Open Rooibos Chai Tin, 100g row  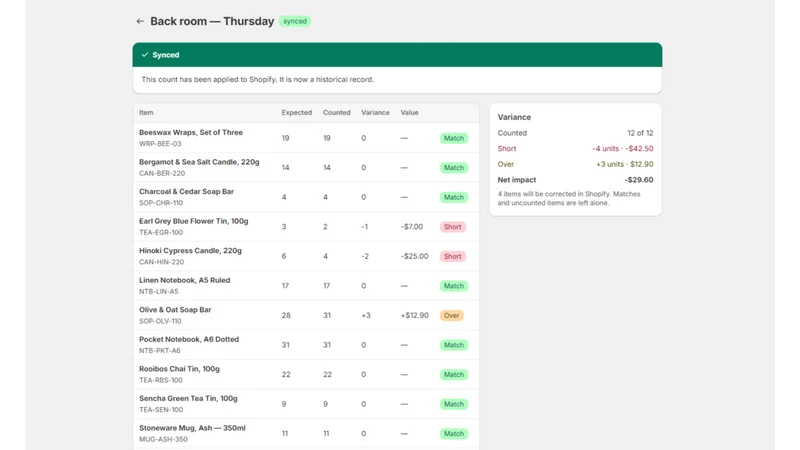(306, 374)
